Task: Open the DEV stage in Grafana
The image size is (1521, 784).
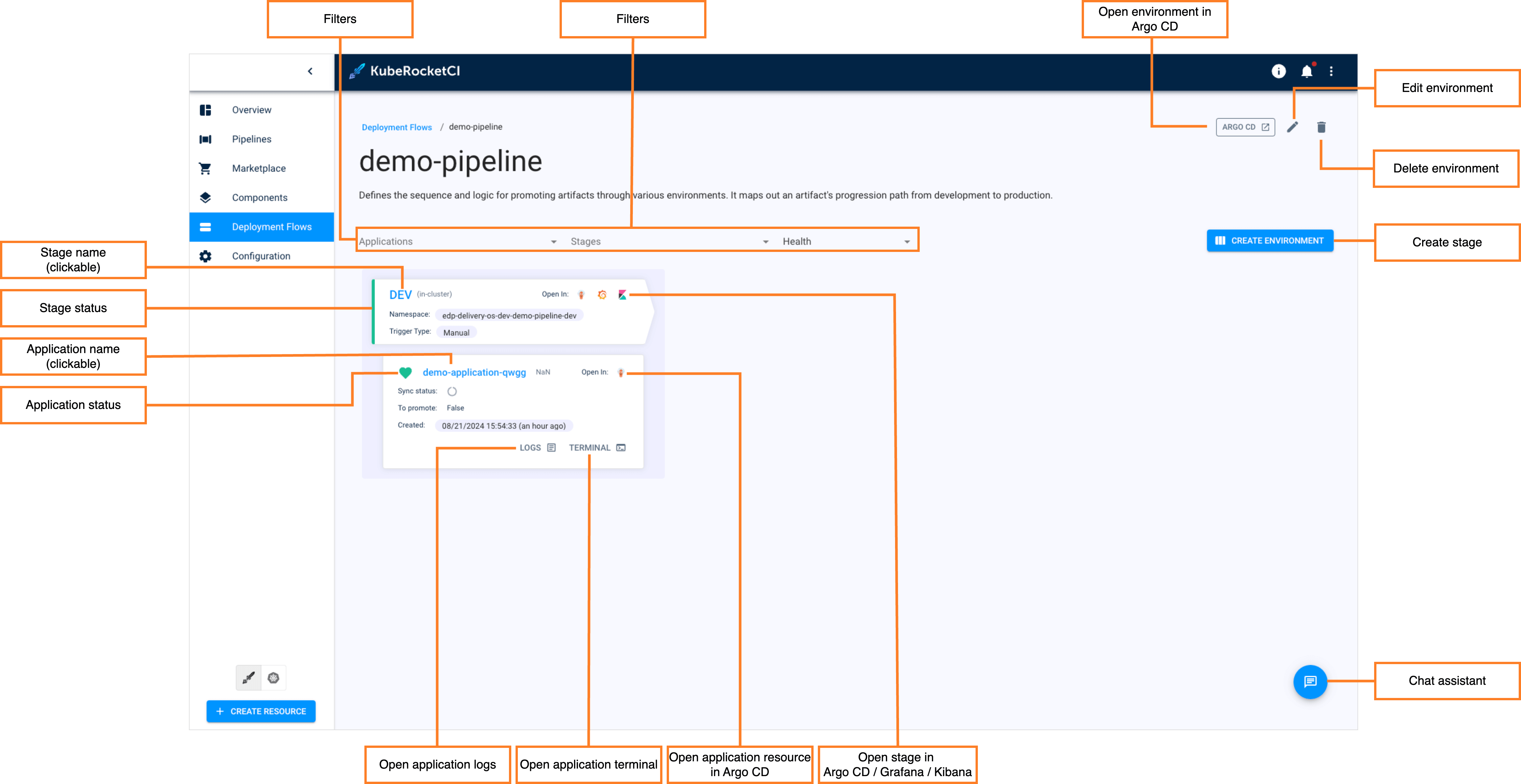Action: coord(602,294)
